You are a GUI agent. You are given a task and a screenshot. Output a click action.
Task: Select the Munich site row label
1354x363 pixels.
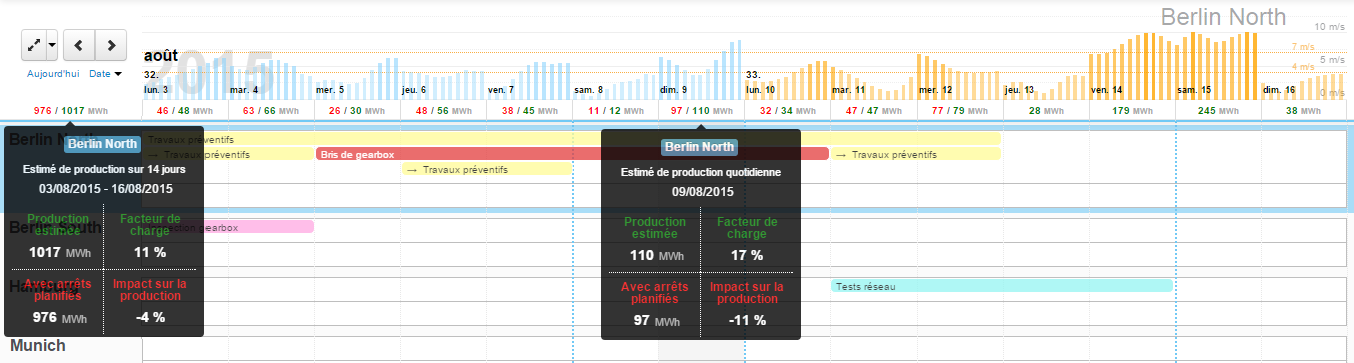38,346
